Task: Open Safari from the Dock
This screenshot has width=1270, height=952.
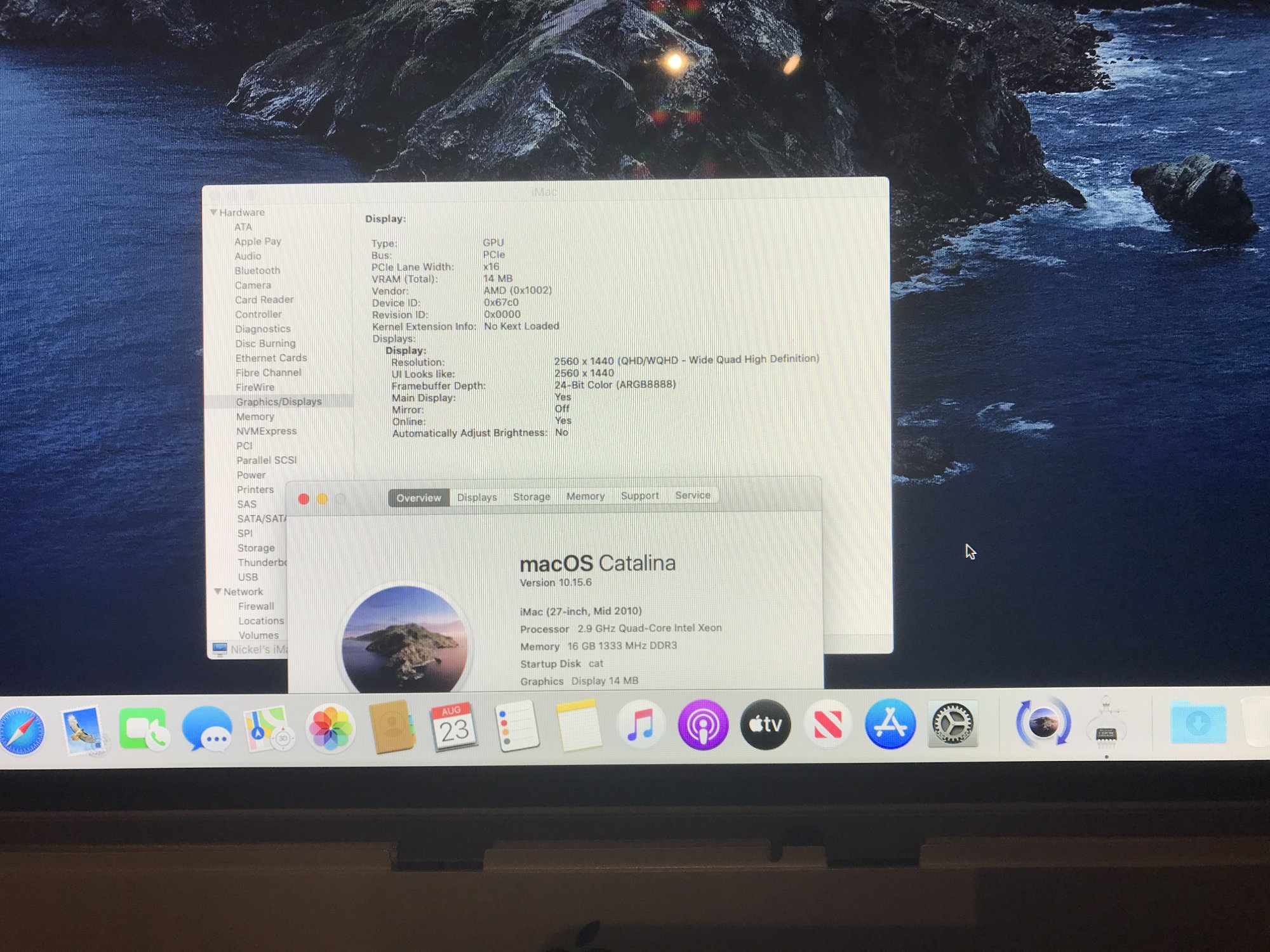Action: [22, 731]
